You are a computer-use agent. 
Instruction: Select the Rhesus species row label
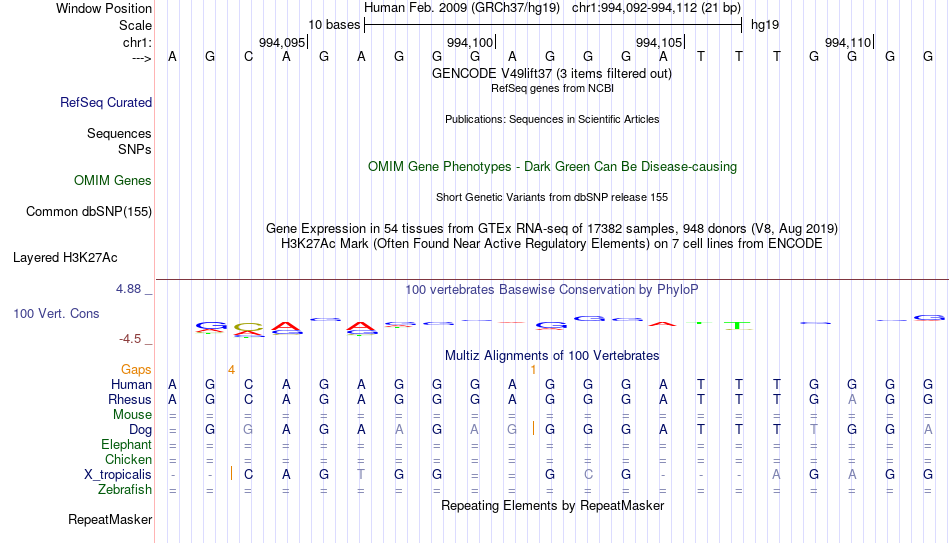pyautogui.click(x=129, y=399)
